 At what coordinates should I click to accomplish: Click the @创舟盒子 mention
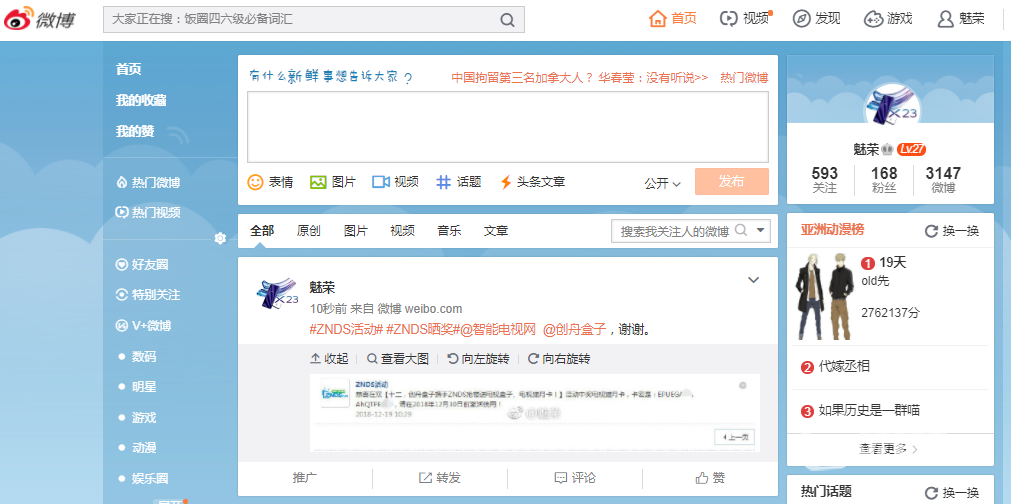pyautogui.click(x=574, y=330)
